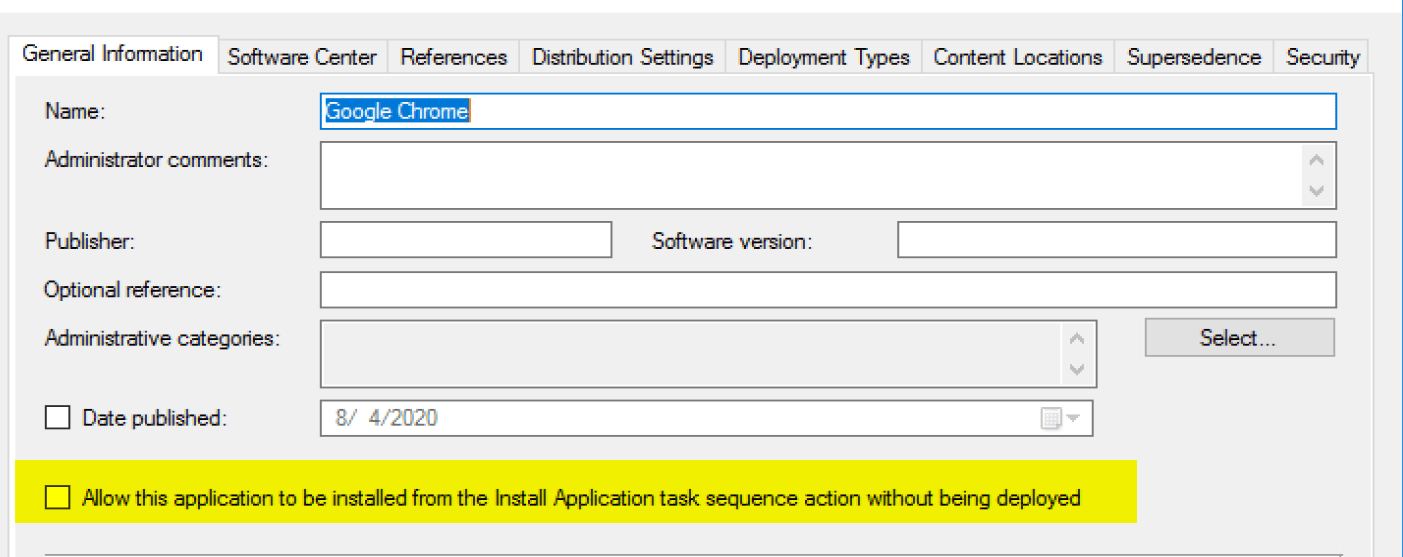Click the calendar icon in date field
The image size is (1403, 557).
(1051, 419)
